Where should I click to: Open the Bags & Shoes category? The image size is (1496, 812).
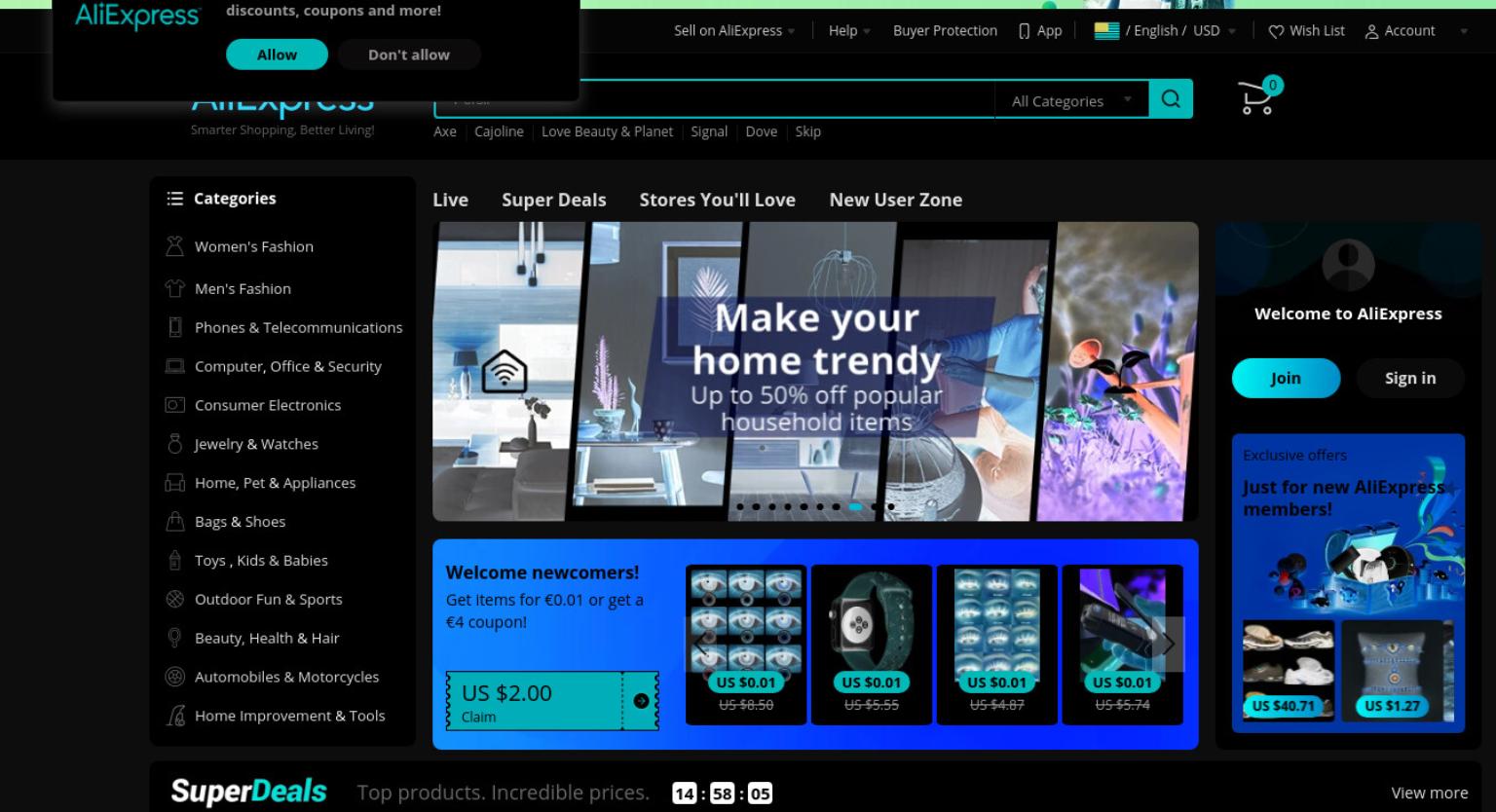coord(240,522)
